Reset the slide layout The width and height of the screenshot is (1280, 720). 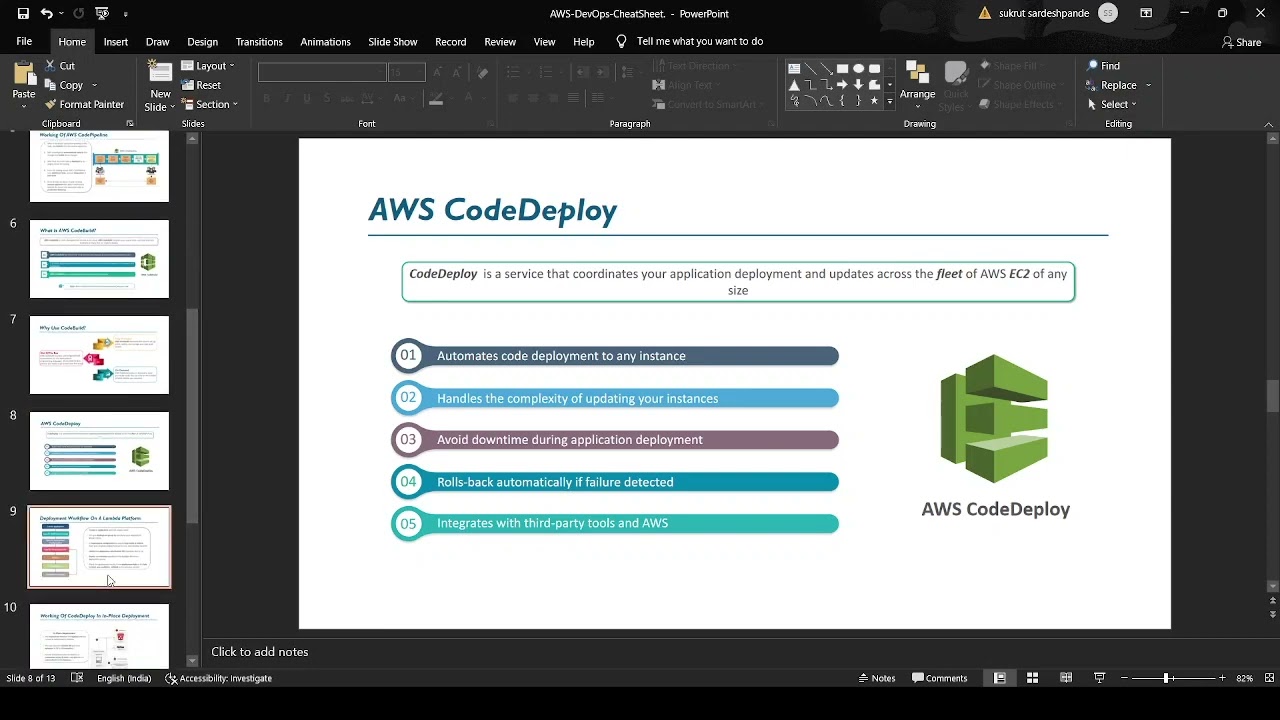pyautogui.click(x=201, y=85)
